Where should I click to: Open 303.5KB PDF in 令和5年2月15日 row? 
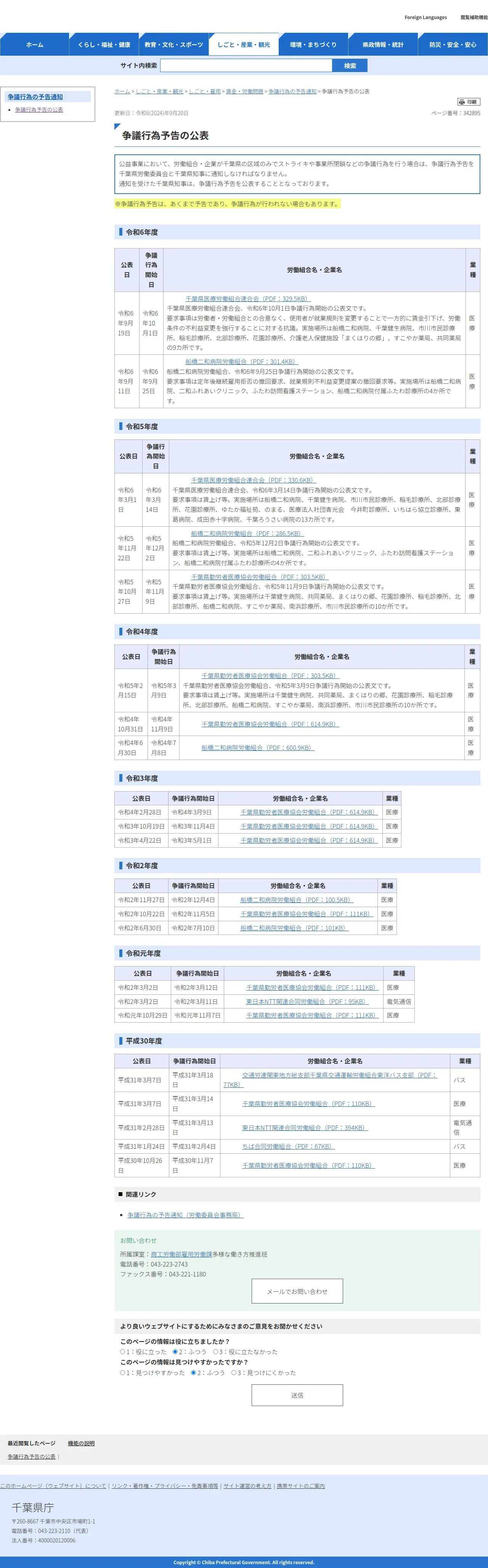click(x=270, y=676)
